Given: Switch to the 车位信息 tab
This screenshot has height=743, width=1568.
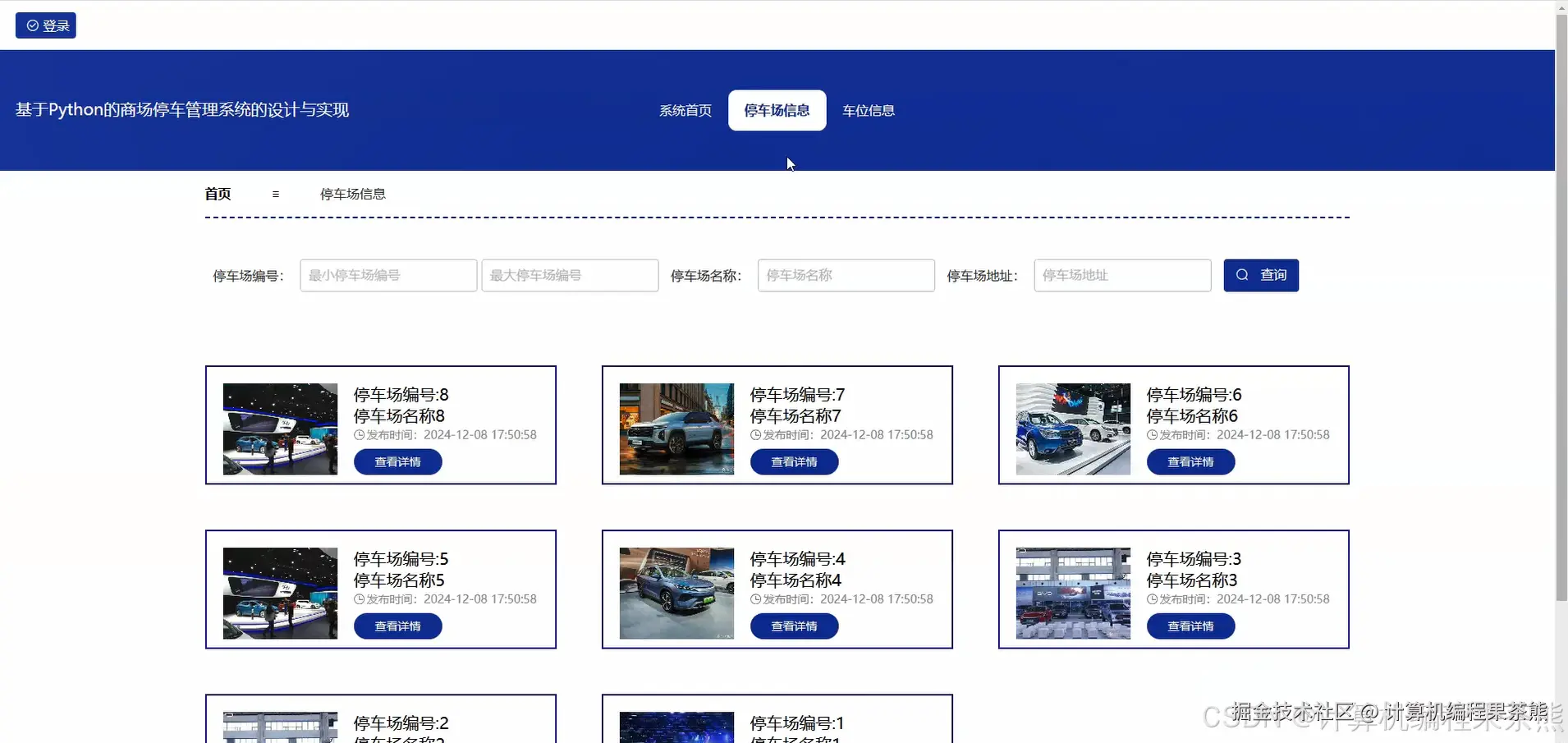Looking at the screenshot, I should point(868,110).
